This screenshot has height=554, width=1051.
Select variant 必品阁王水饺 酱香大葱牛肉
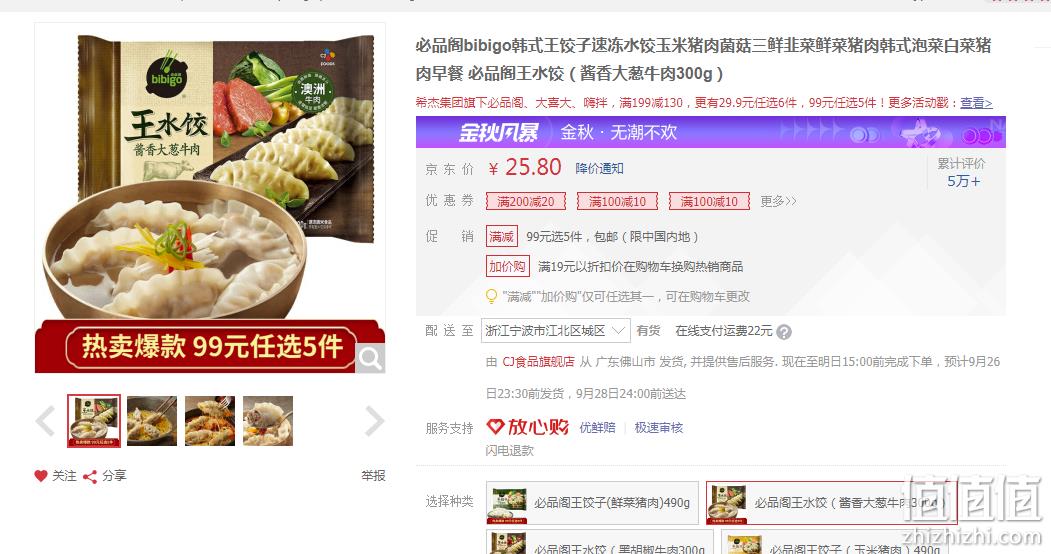pyautogui.click(x=831, y=502)
